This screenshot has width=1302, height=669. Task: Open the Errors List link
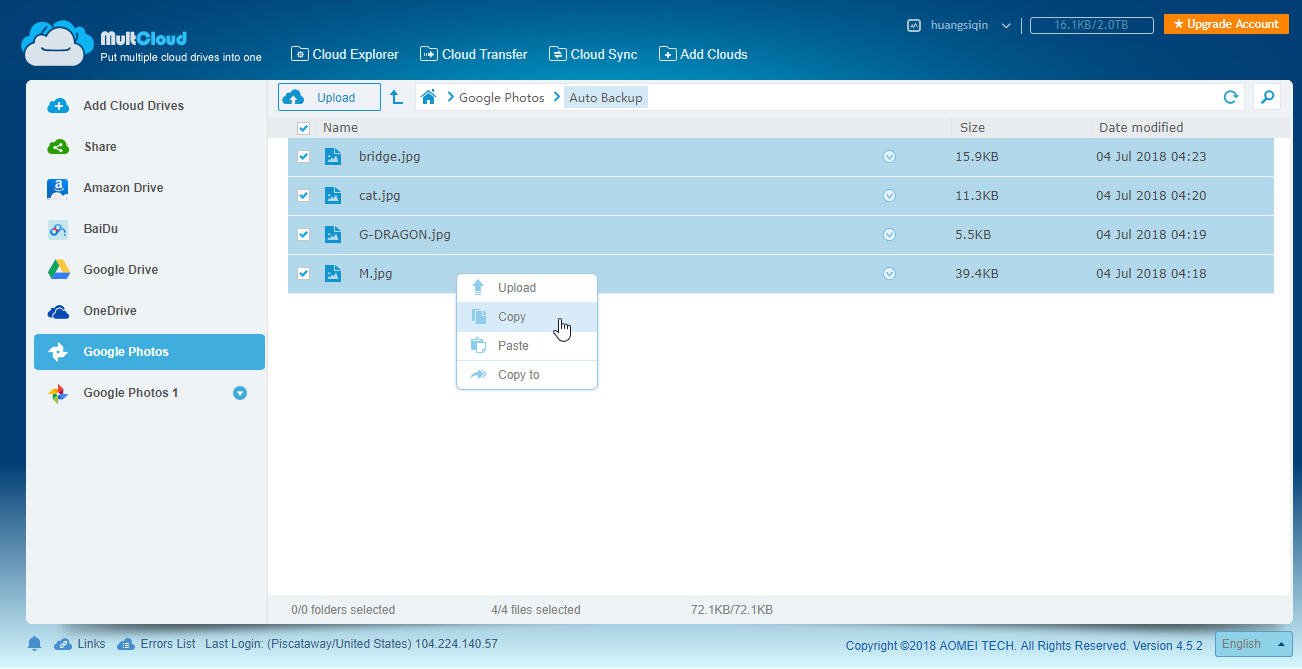166,644
